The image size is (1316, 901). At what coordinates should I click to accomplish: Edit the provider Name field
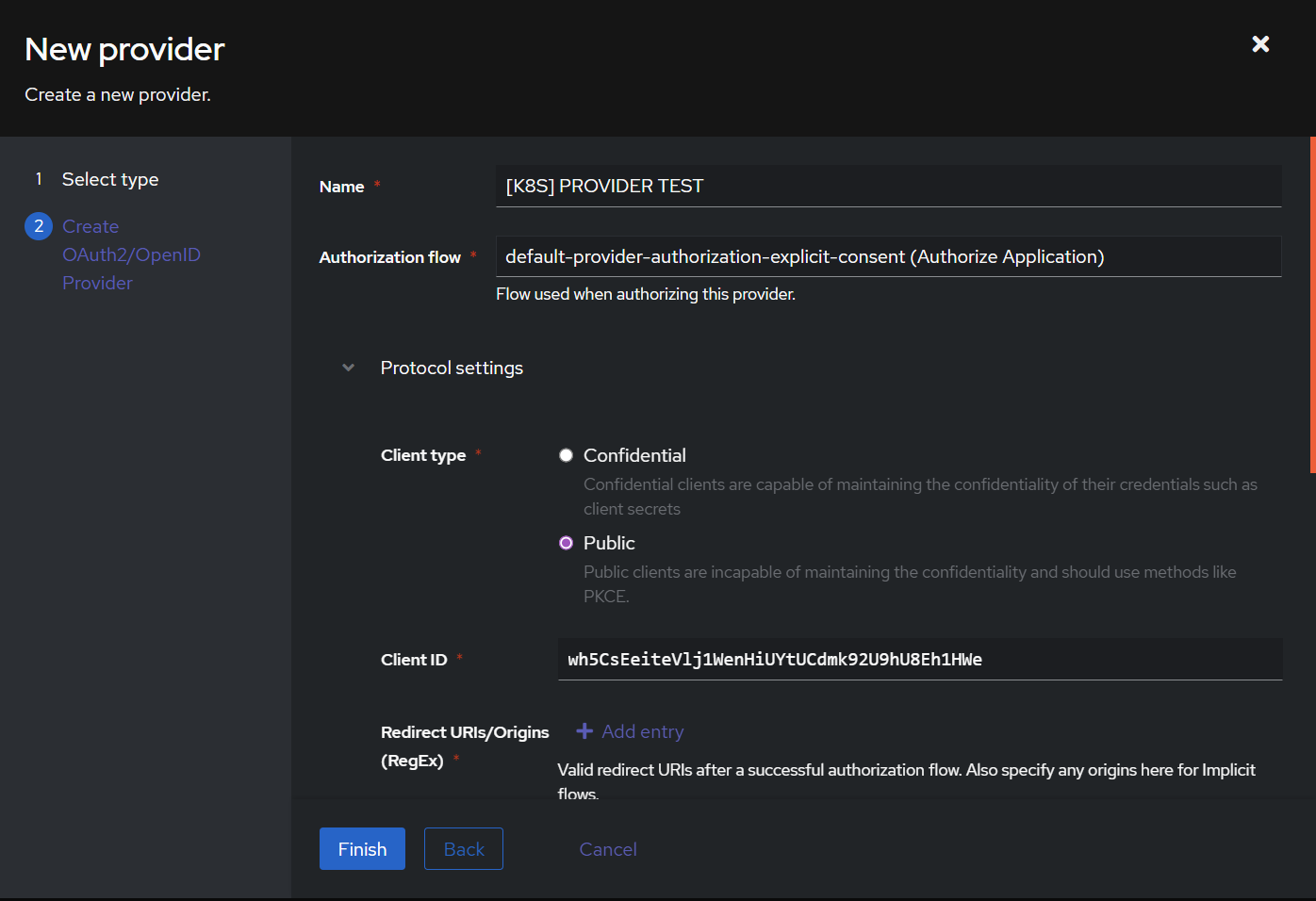[x=888, y=186]
